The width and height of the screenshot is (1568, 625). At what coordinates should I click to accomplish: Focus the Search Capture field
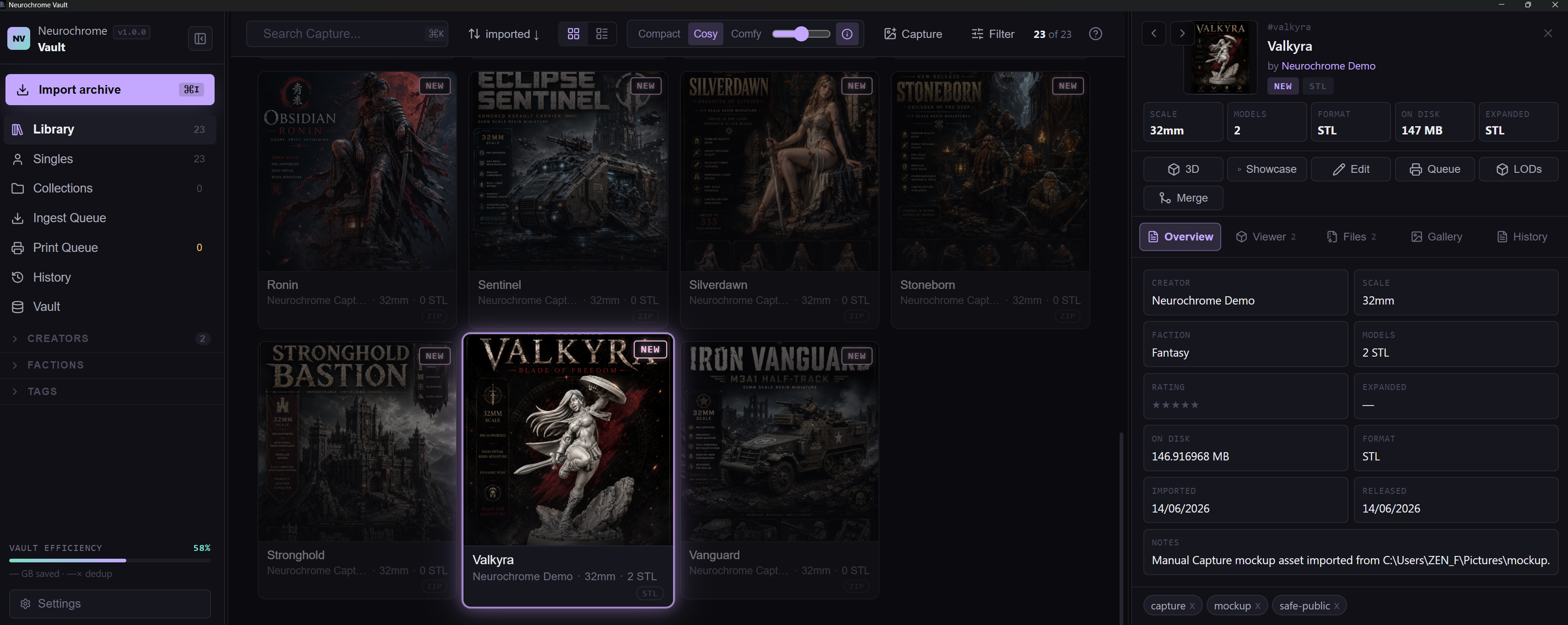pos(347,34)
